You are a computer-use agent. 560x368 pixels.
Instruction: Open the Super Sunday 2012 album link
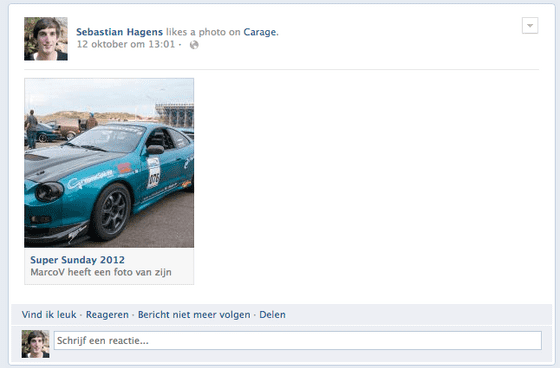pyautogui.click(x=78, y=260)
